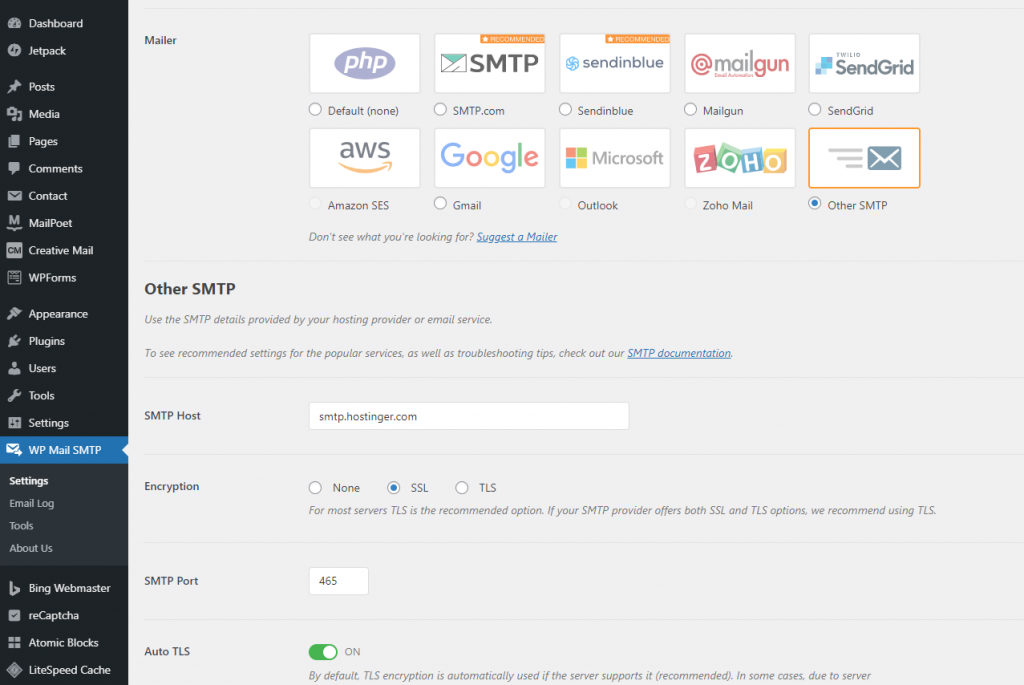Select the SMTP.com radio button
1024x685 pixels.
pyautogui.click(x=440, y=110)
